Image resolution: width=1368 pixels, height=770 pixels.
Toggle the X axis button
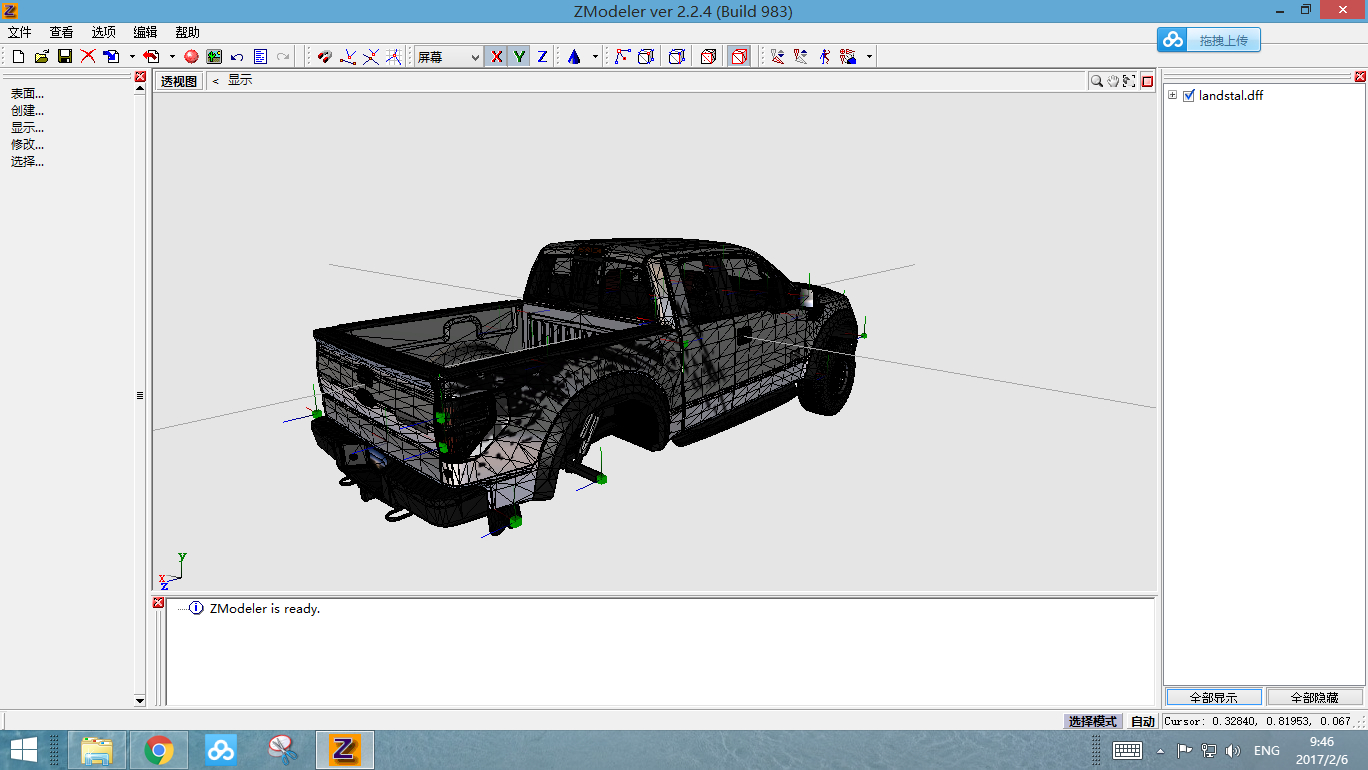coord(496,57)
